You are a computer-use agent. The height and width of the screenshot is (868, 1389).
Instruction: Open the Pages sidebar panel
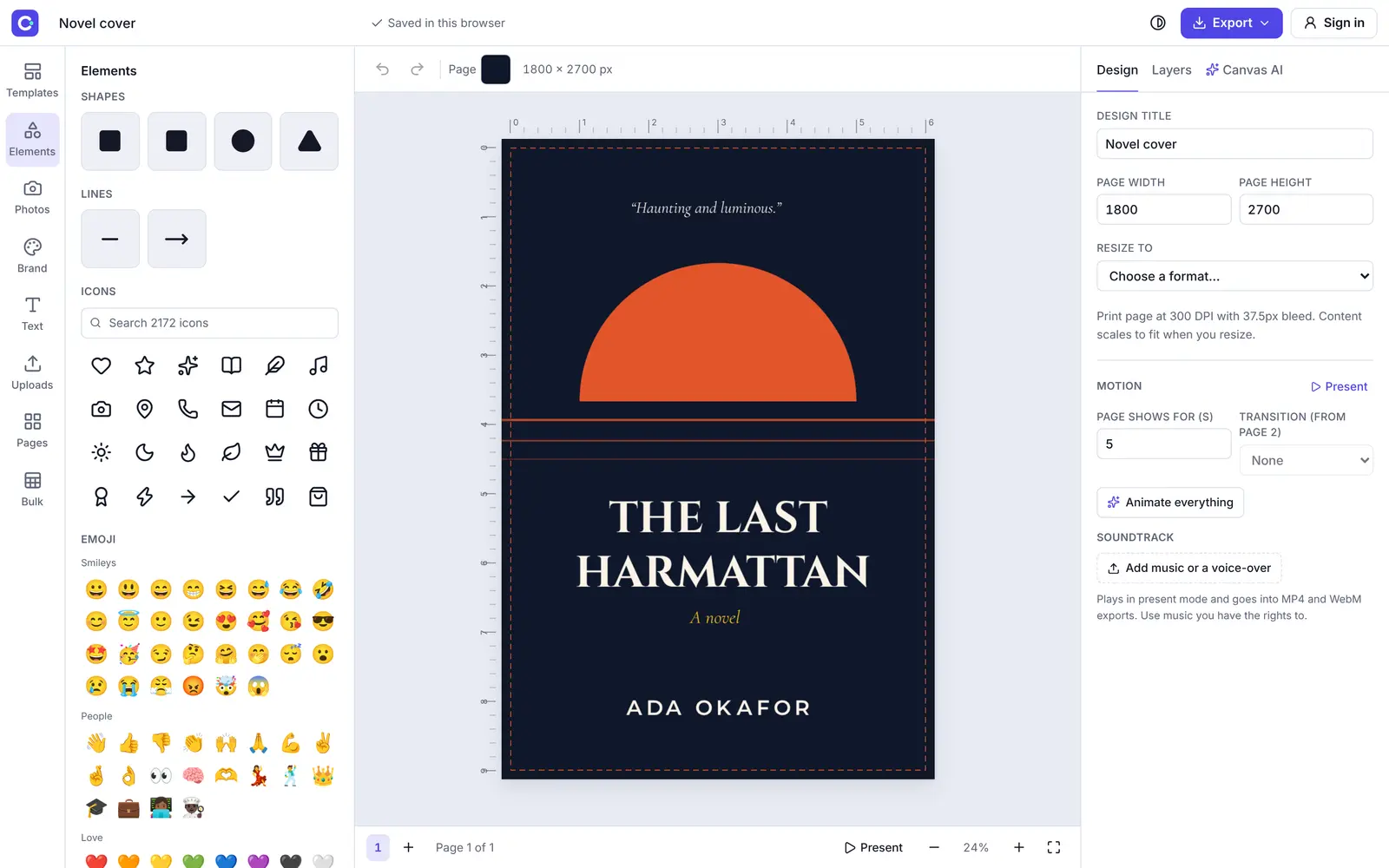(32, 431)
